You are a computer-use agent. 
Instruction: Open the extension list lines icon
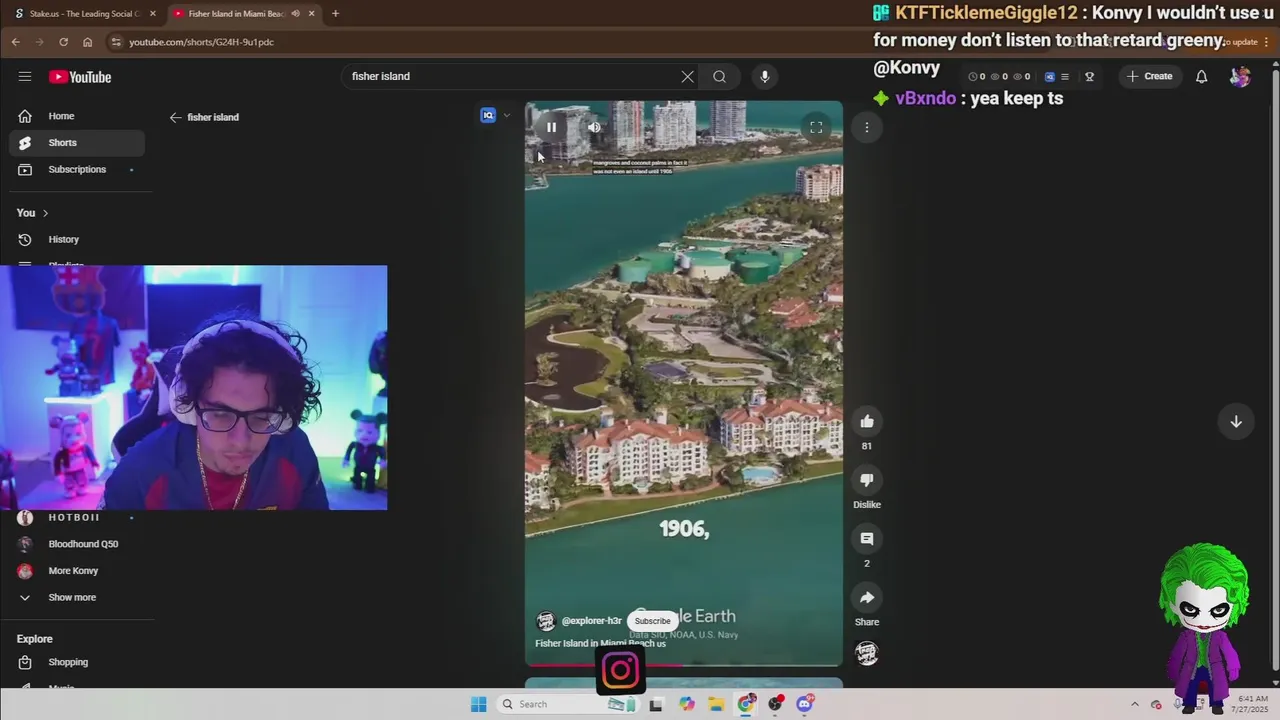click(1064, 76)
